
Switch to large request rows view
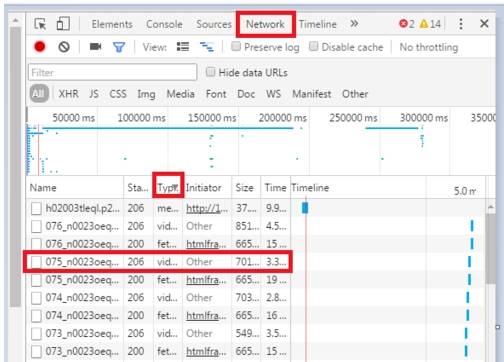click(183, 47)
